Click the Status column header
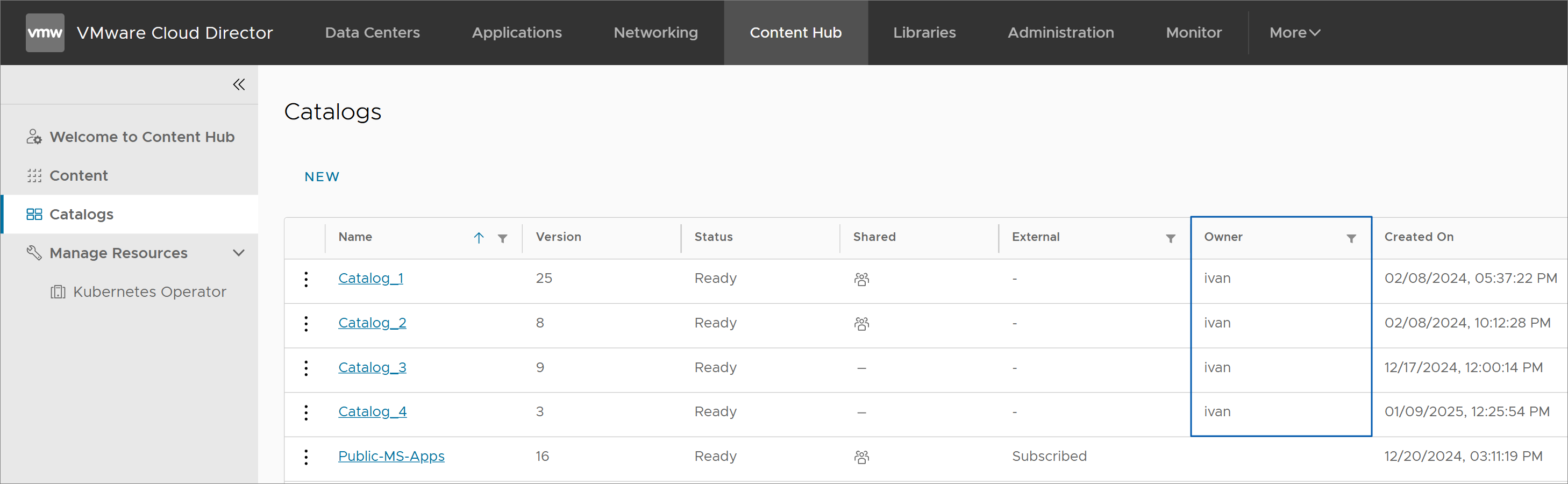 click(714, 238)
